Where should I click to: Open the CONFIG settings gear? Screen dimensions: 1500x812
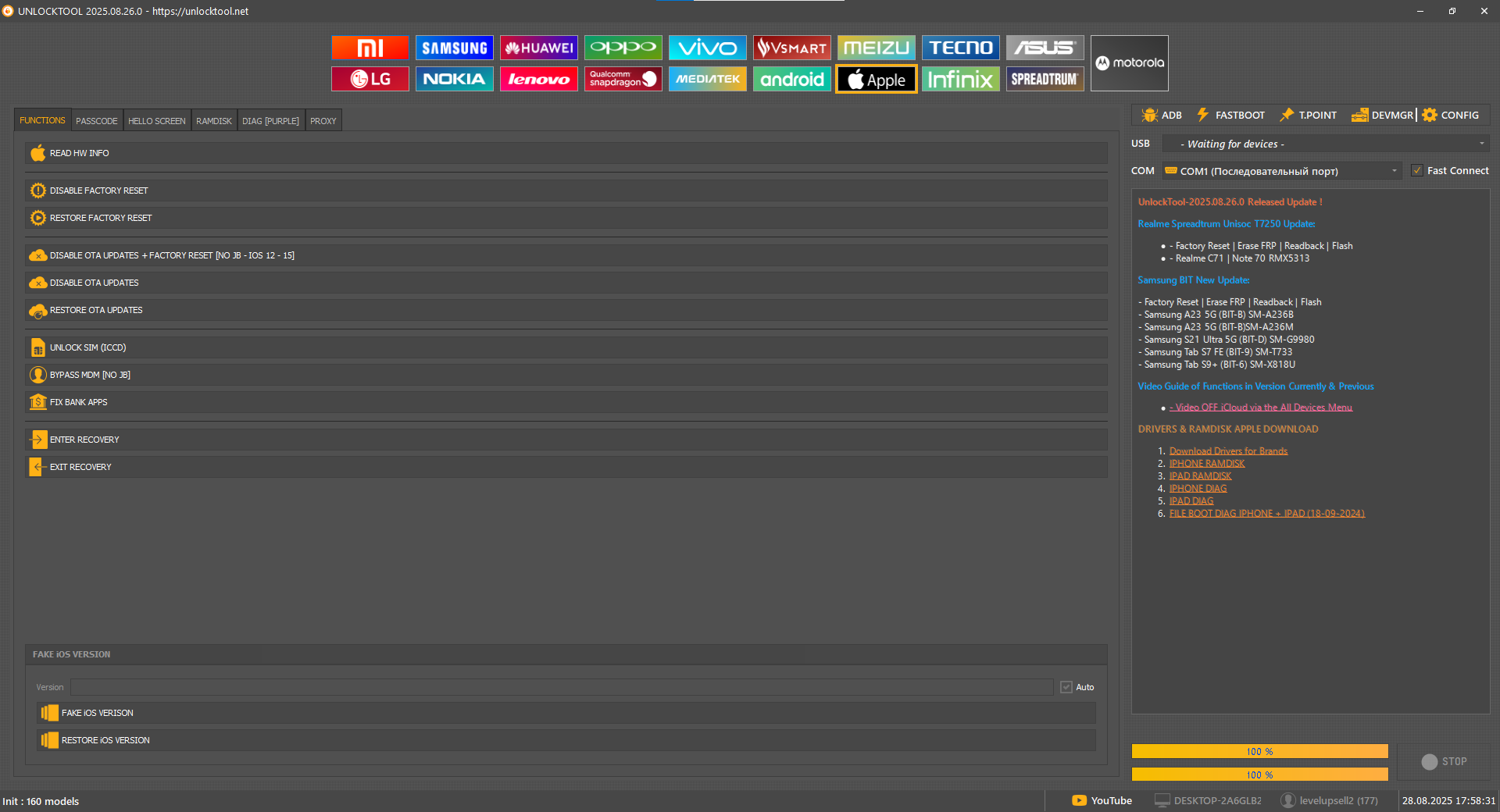coord(1450,116)
